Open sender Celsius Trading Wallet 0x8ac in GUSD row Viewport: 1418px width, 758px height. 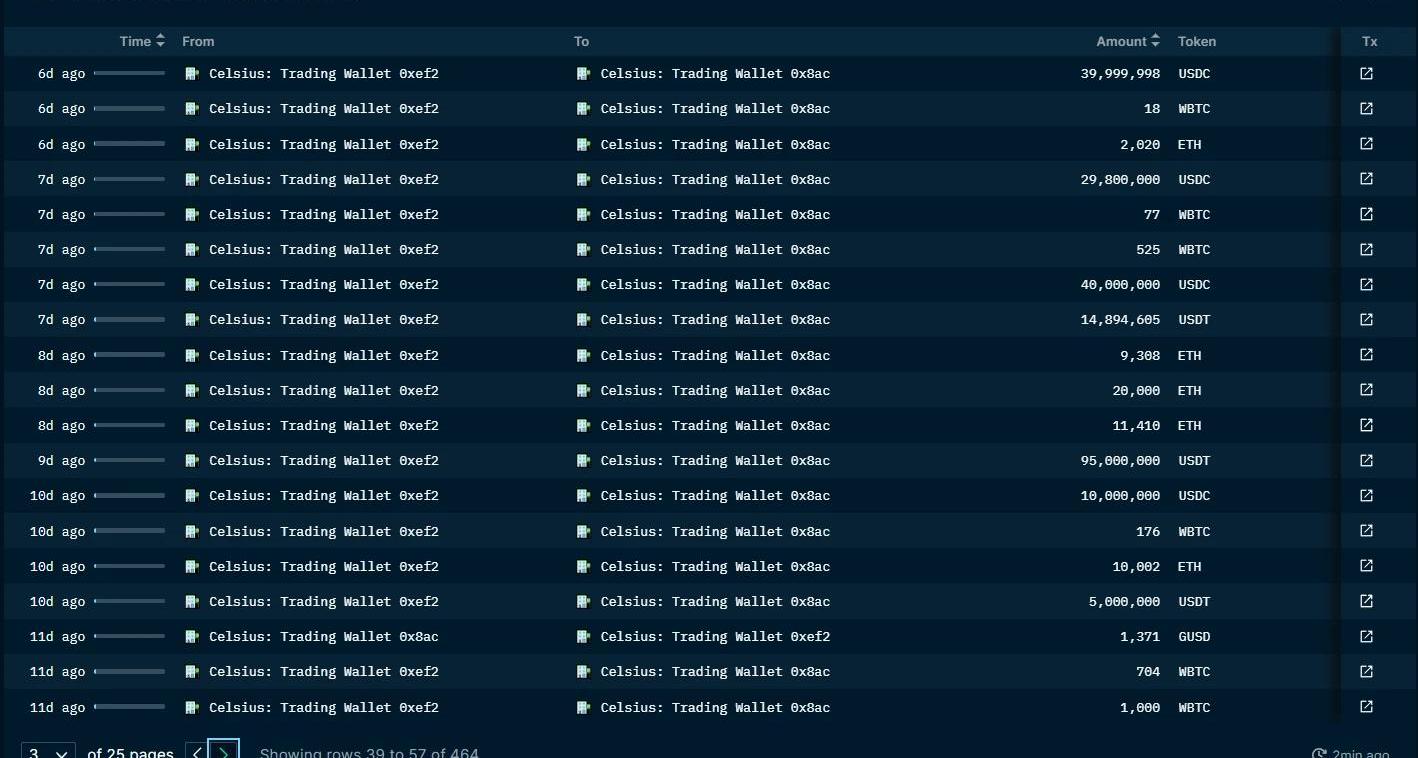[x=323, y=637]
